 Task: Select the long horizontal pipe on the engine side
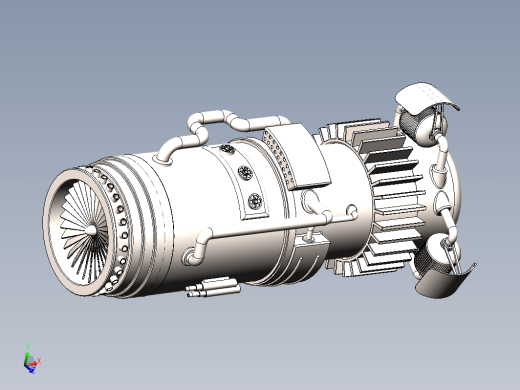click(x=267, y=227)
